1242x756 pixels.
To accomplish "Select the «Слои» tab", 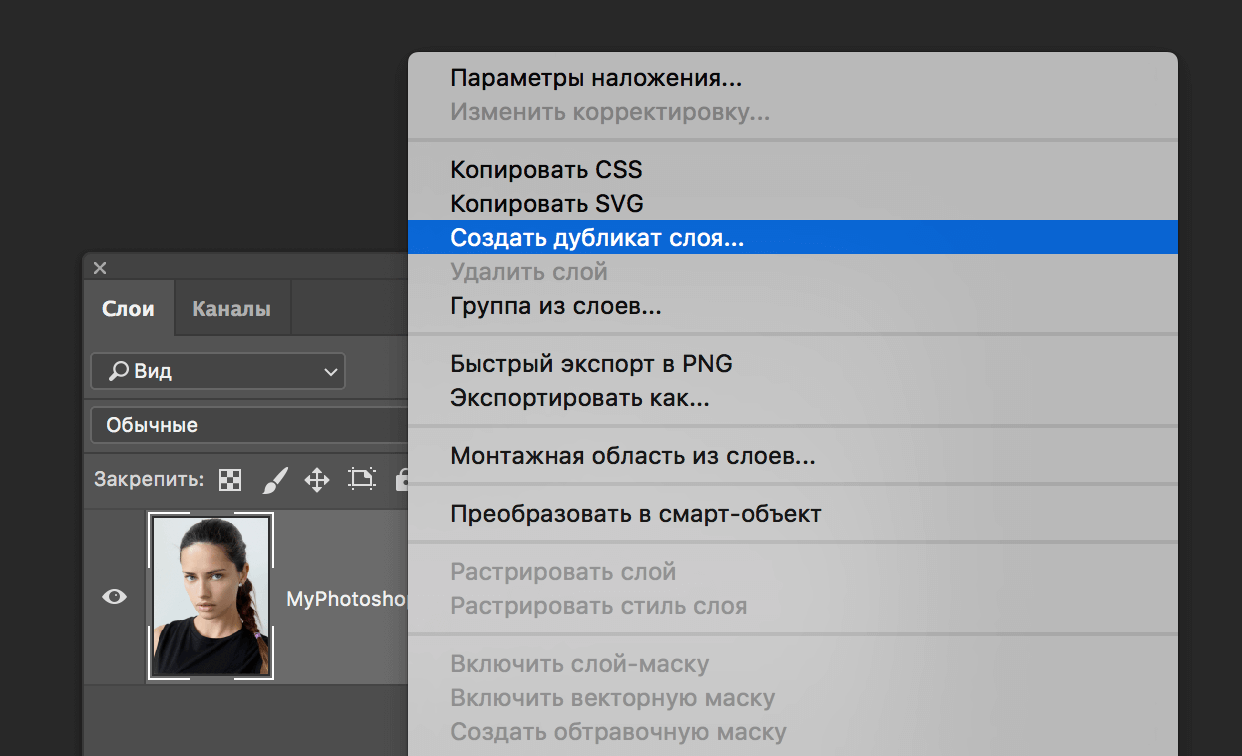I will [128, 308].
